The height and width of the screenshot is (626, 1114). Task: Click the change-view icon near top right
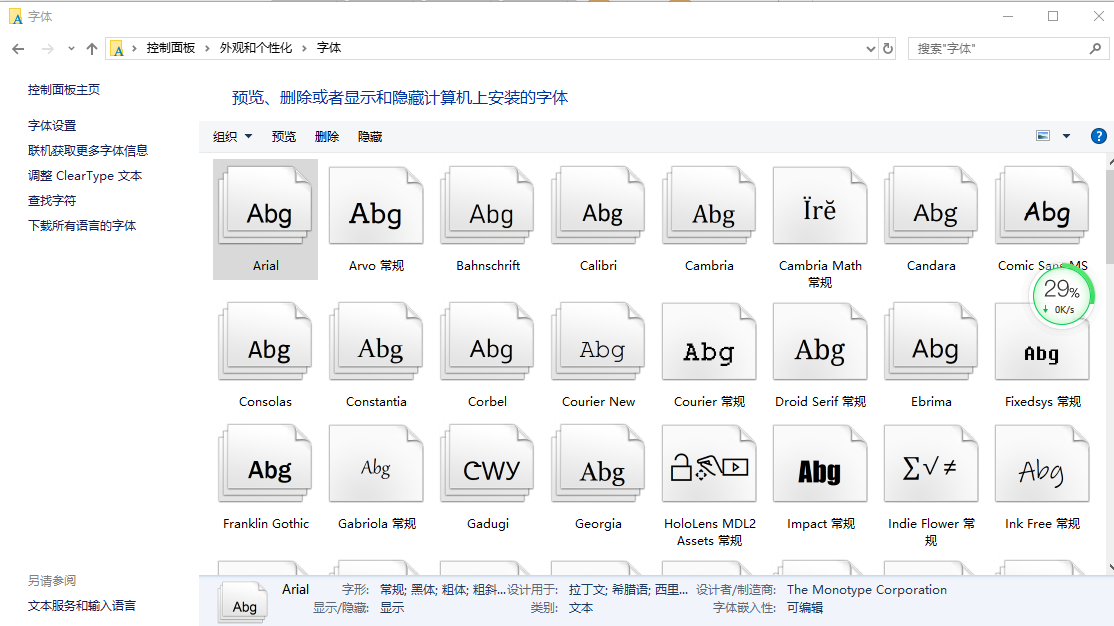[x=1042, y=135]
